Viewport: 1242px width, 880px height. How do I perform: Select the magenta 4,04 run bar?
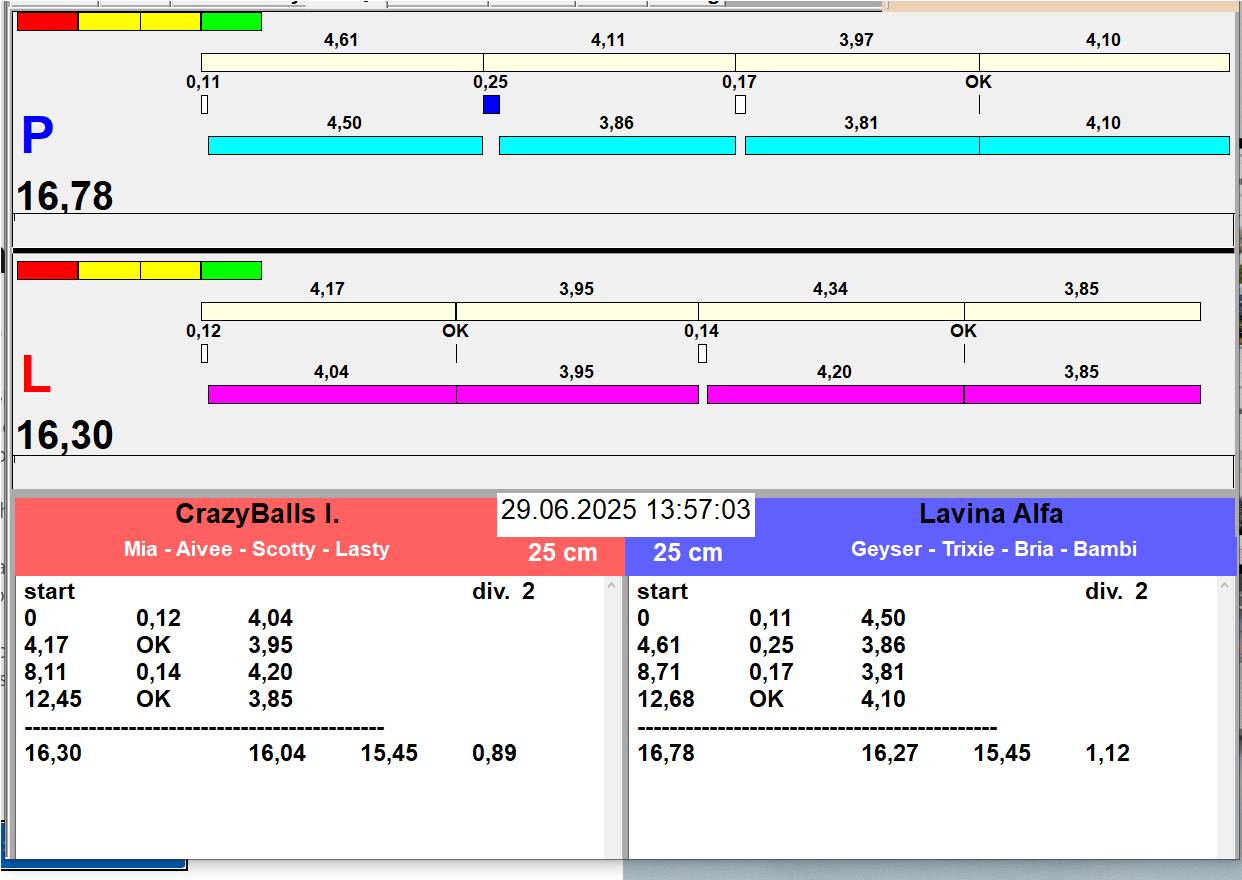coord(332,394)
